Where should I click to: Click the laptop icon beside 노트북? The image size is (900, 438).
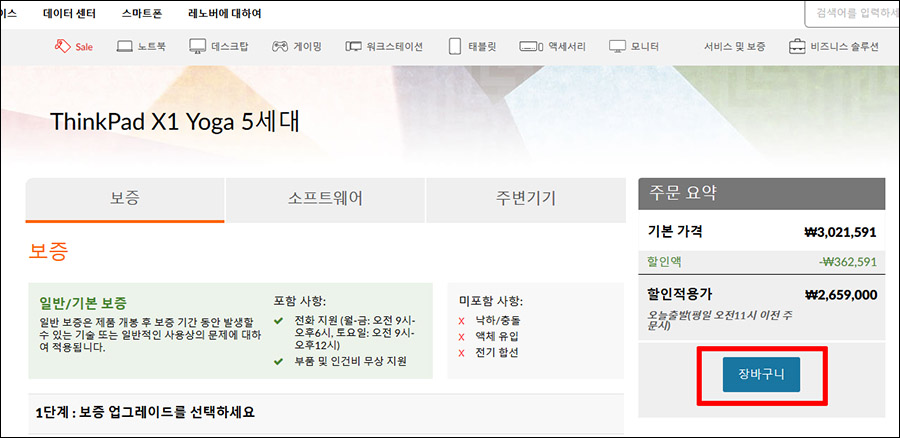(x=125, y=46)
